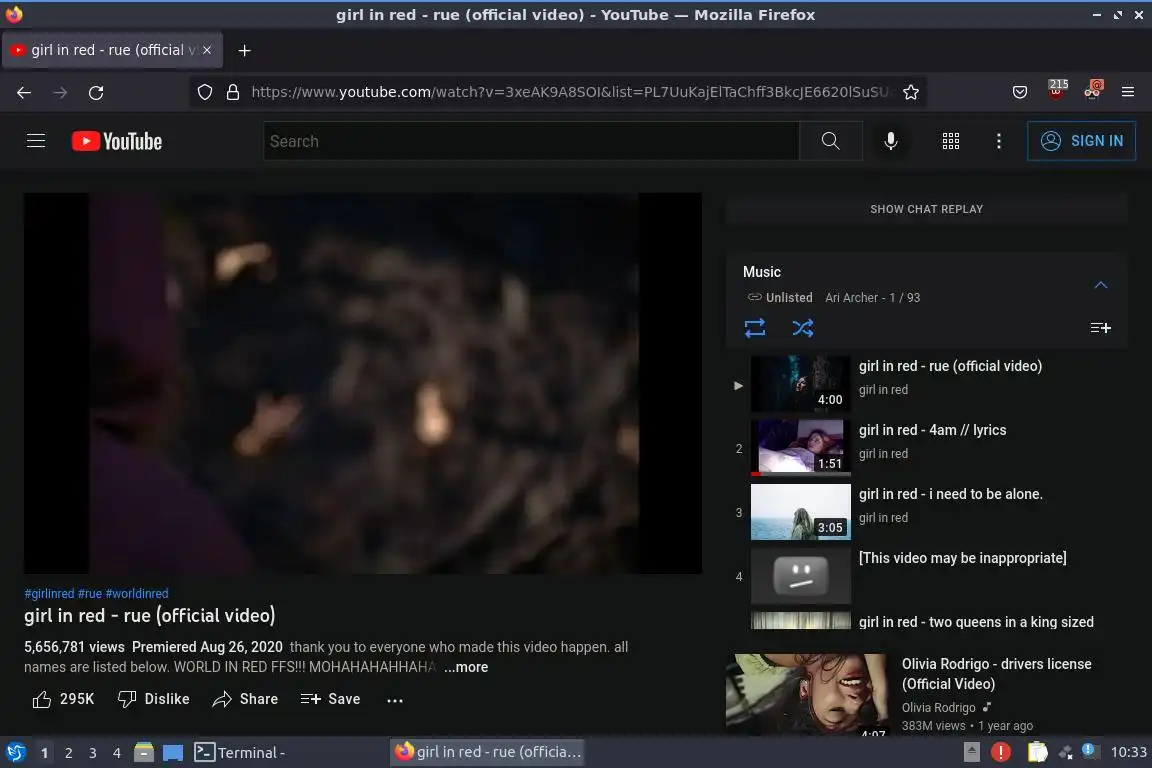Click the address bar URL
The image size is (1152, 768).
tap(570, 92)
